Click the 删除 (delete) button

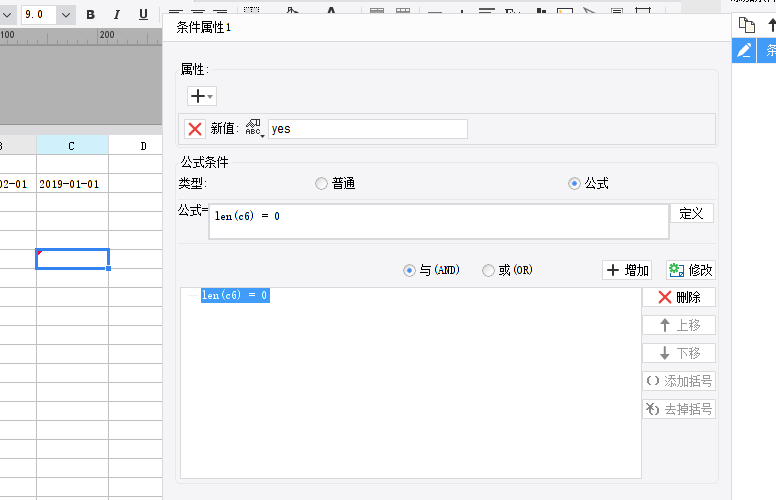679,297
